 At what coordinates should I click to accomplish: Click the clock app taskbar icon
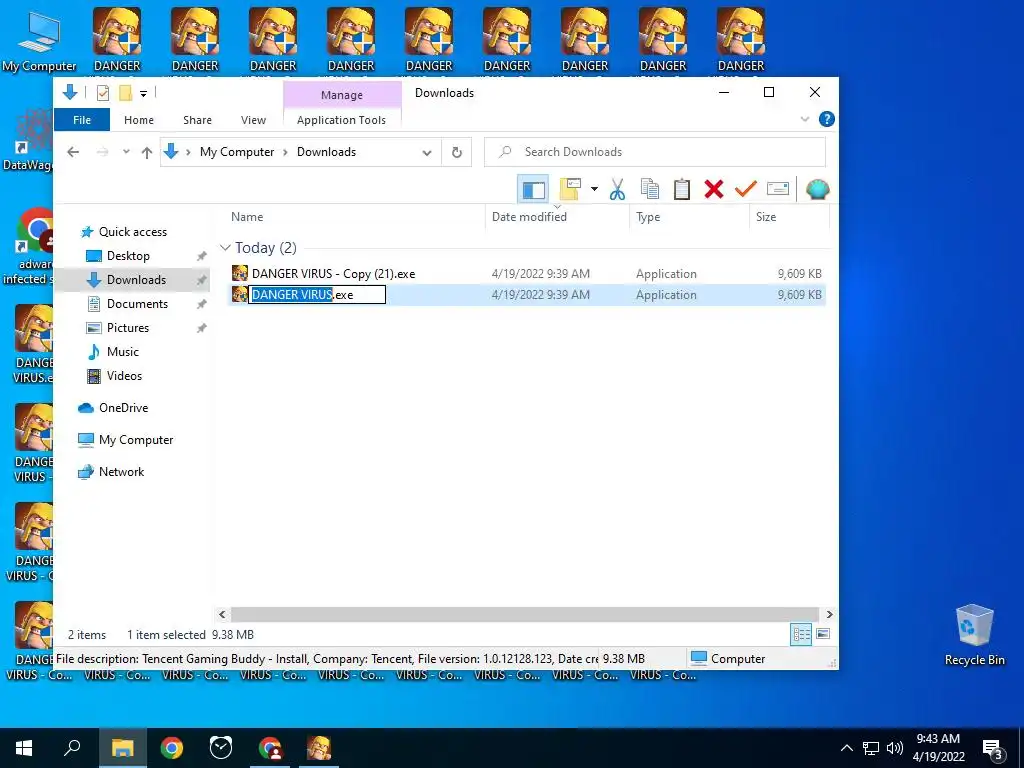click(x=221, y=748)
